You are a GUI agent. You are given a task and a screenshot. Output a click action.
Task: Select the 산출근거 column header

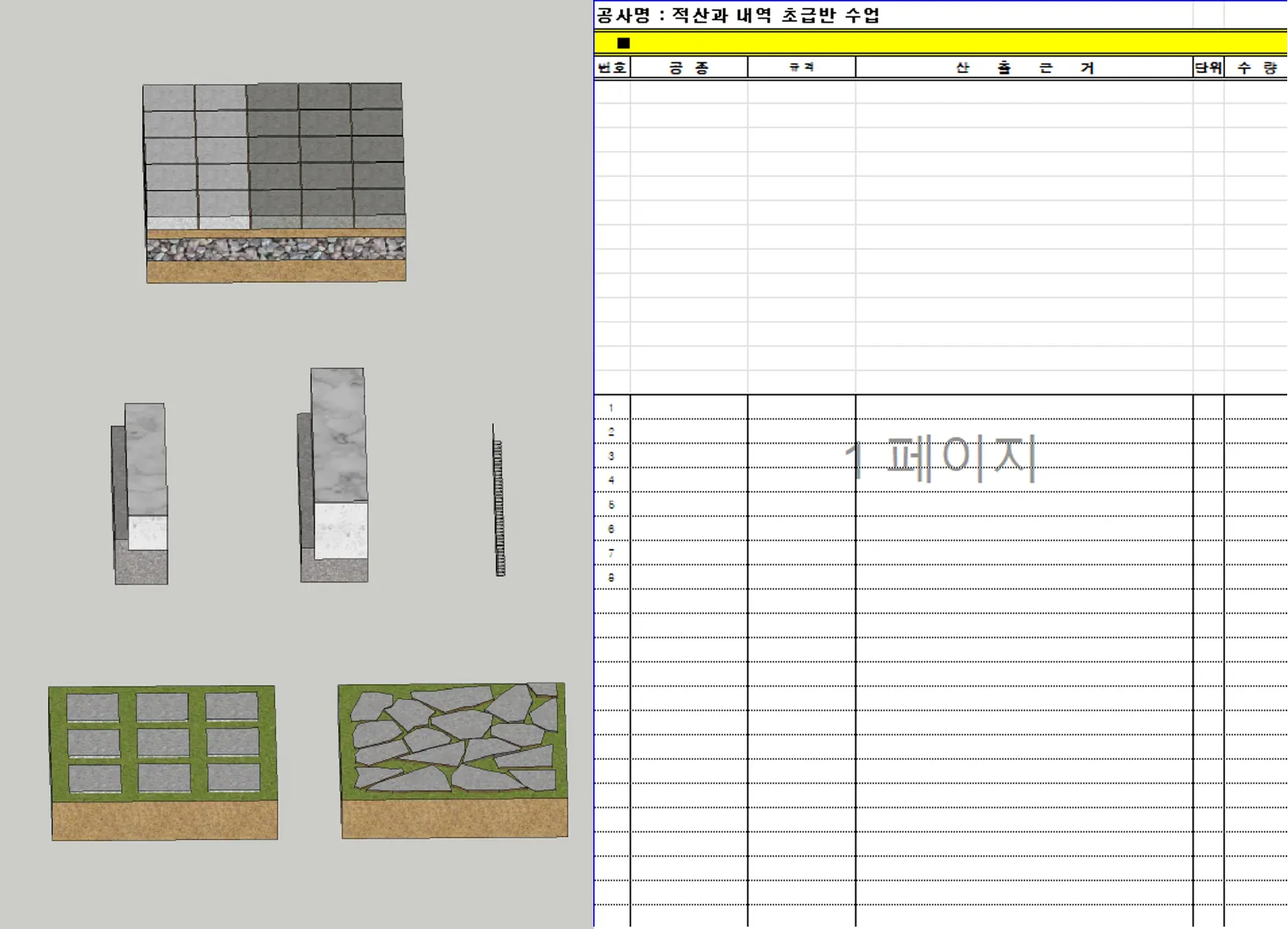(1024, 68)
